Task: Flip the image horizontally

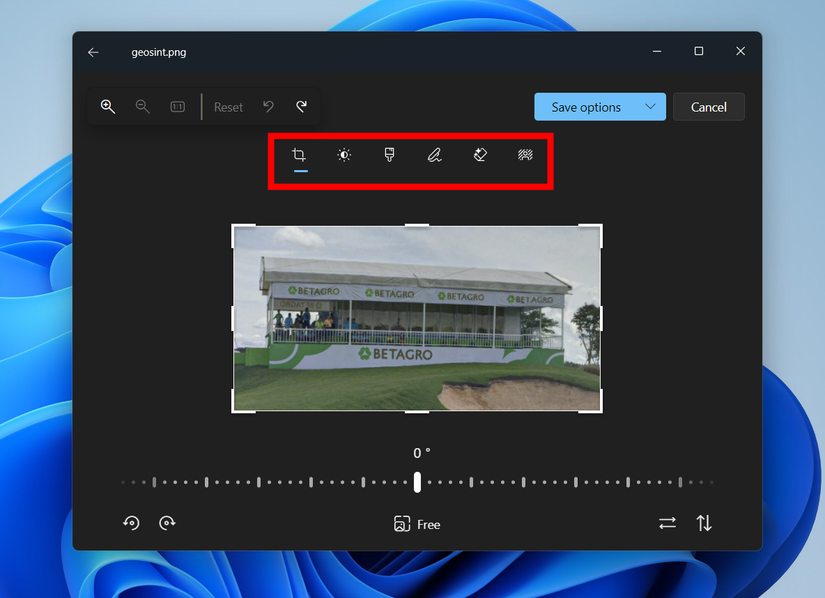Action: click(667, 523)
